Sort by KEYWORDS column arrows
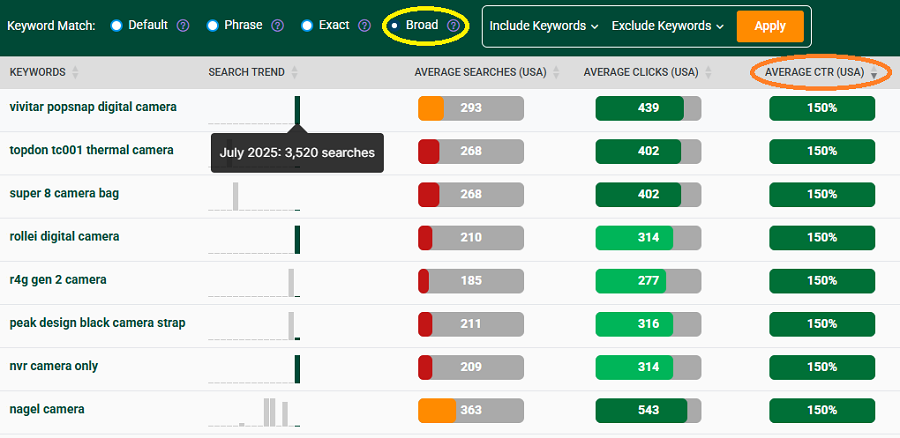This screenshot has width=900, height=438. (x=75, y=72)
